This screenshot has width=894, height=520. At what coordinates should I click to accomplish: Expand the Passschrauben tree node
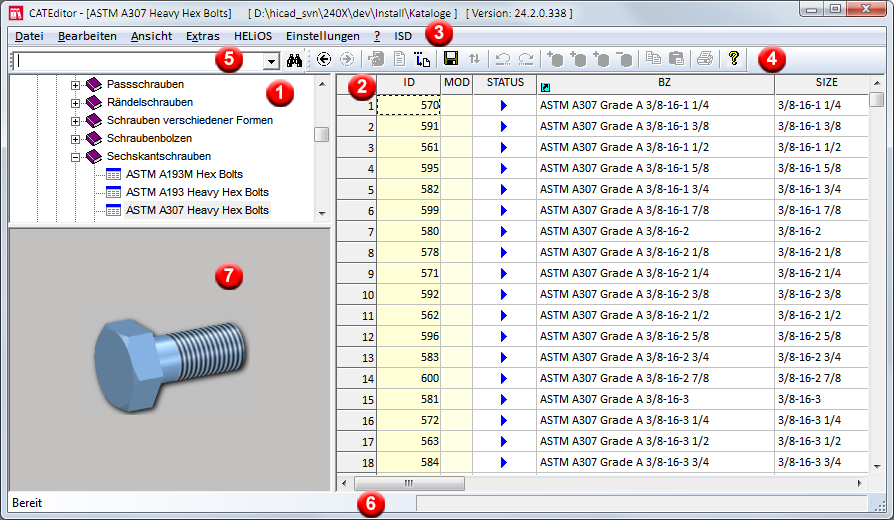coord(75,85)
